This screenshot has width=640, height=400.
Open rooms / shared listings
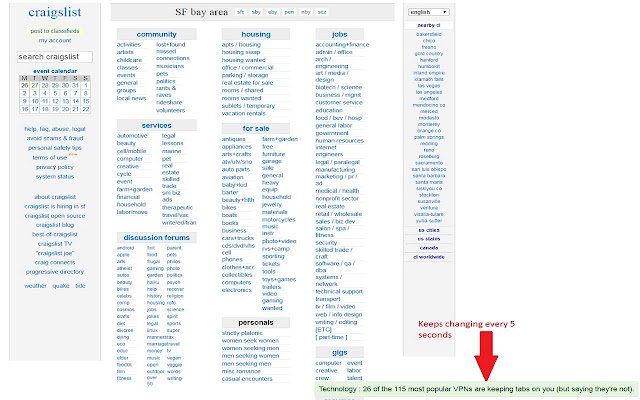point(242,90)
